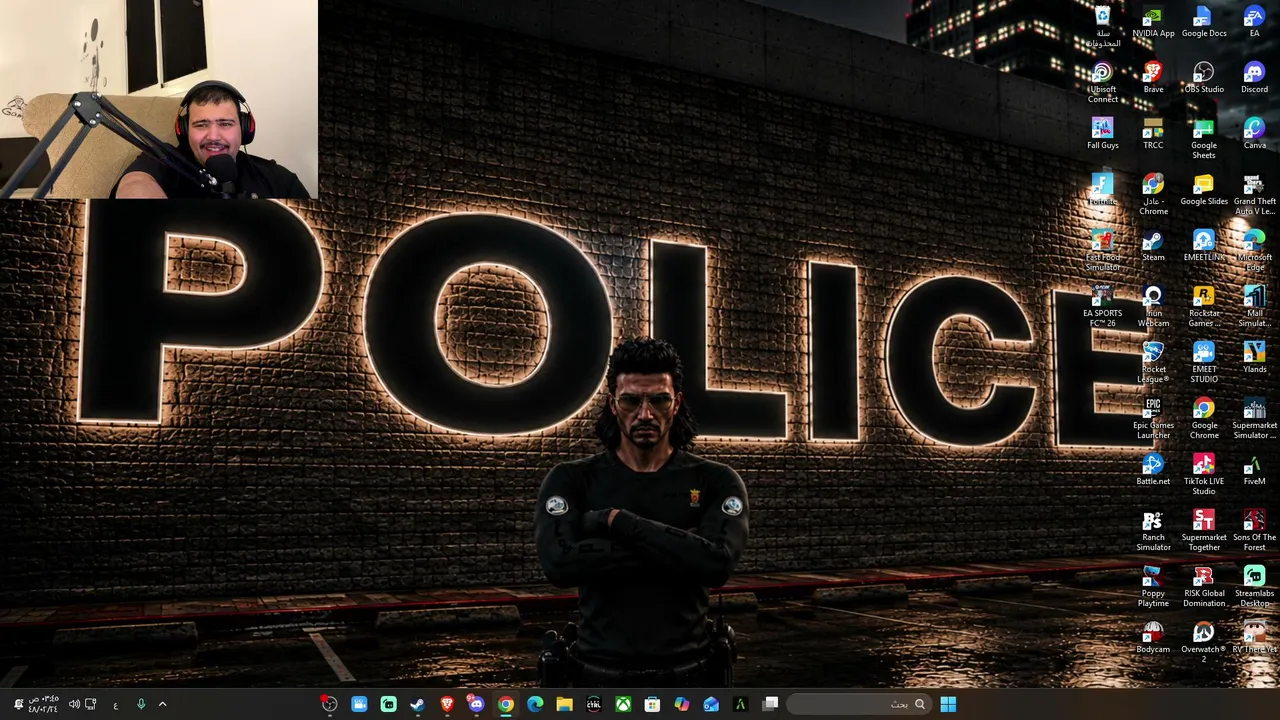This screenshot has width=1280, height=720.
Task: Click the Ylands desktop icon
Action: (1254, 358)
